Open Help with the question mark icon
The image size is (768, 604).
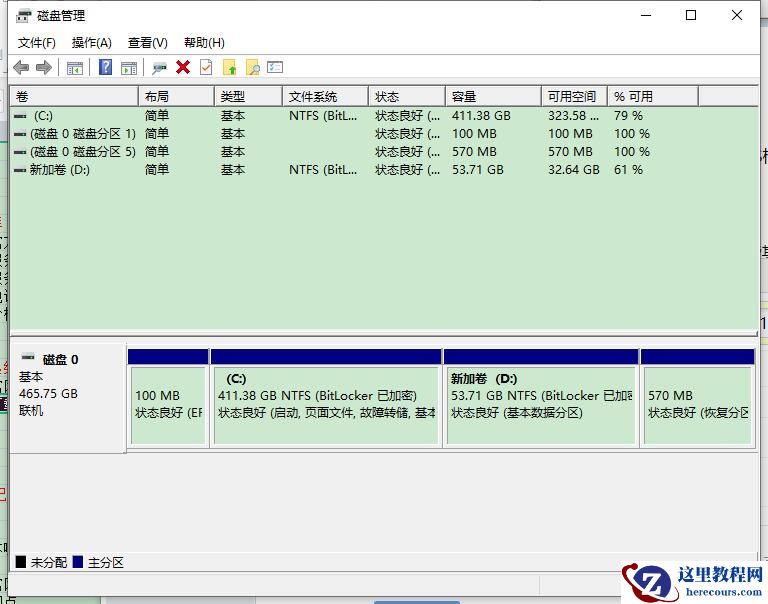[105, 67]
